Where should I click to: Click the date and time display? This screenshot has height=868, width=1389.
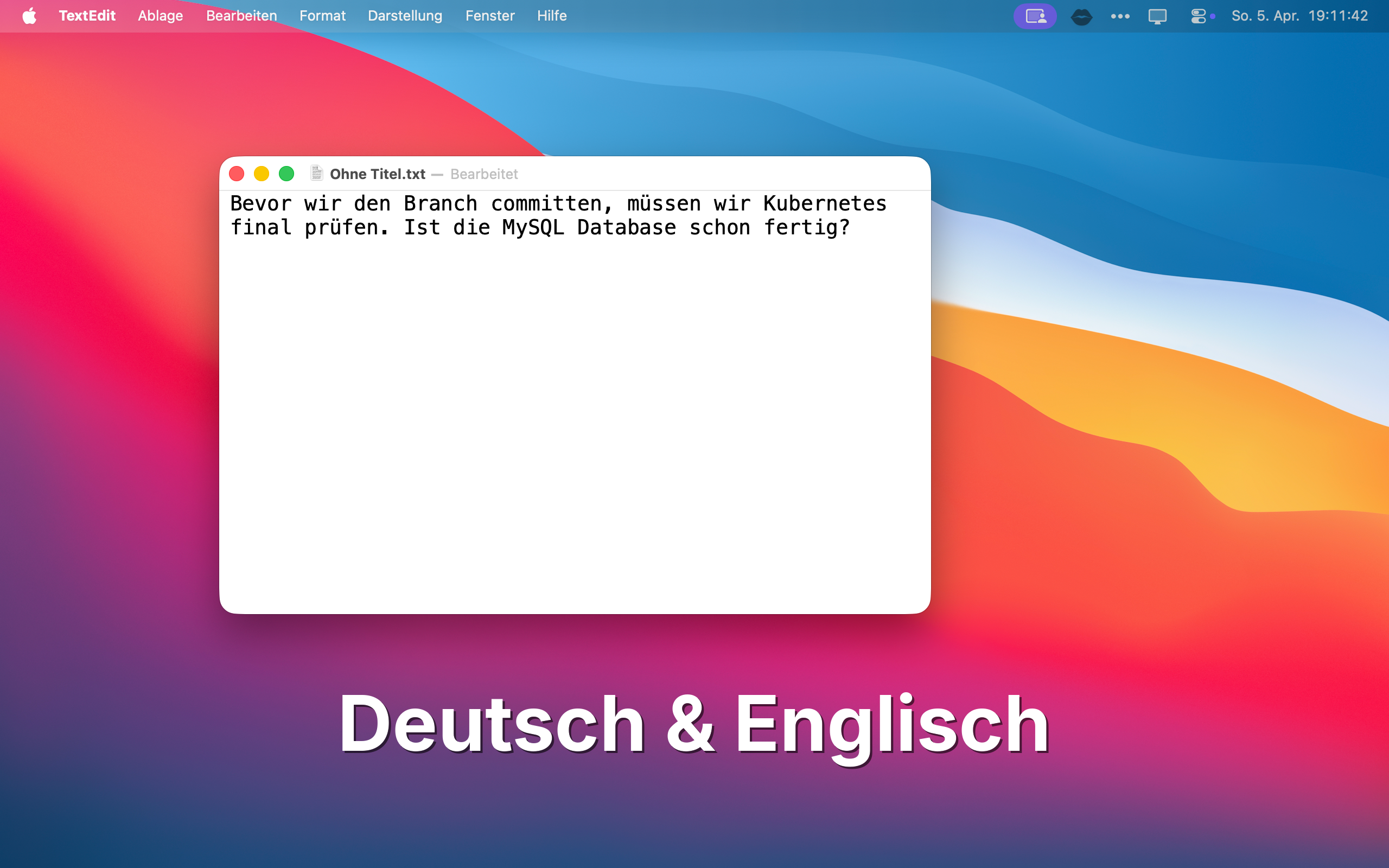(x=1299, y=16)
